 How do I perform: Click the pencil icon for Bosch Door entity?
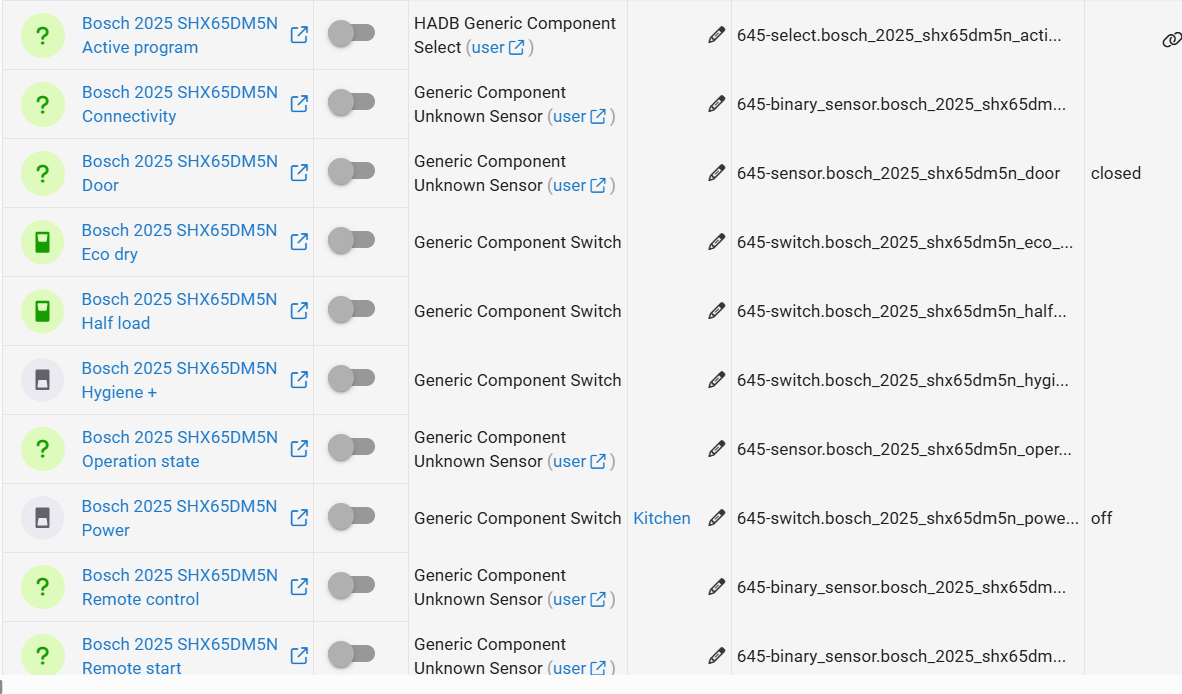click(x=716, y=173)
